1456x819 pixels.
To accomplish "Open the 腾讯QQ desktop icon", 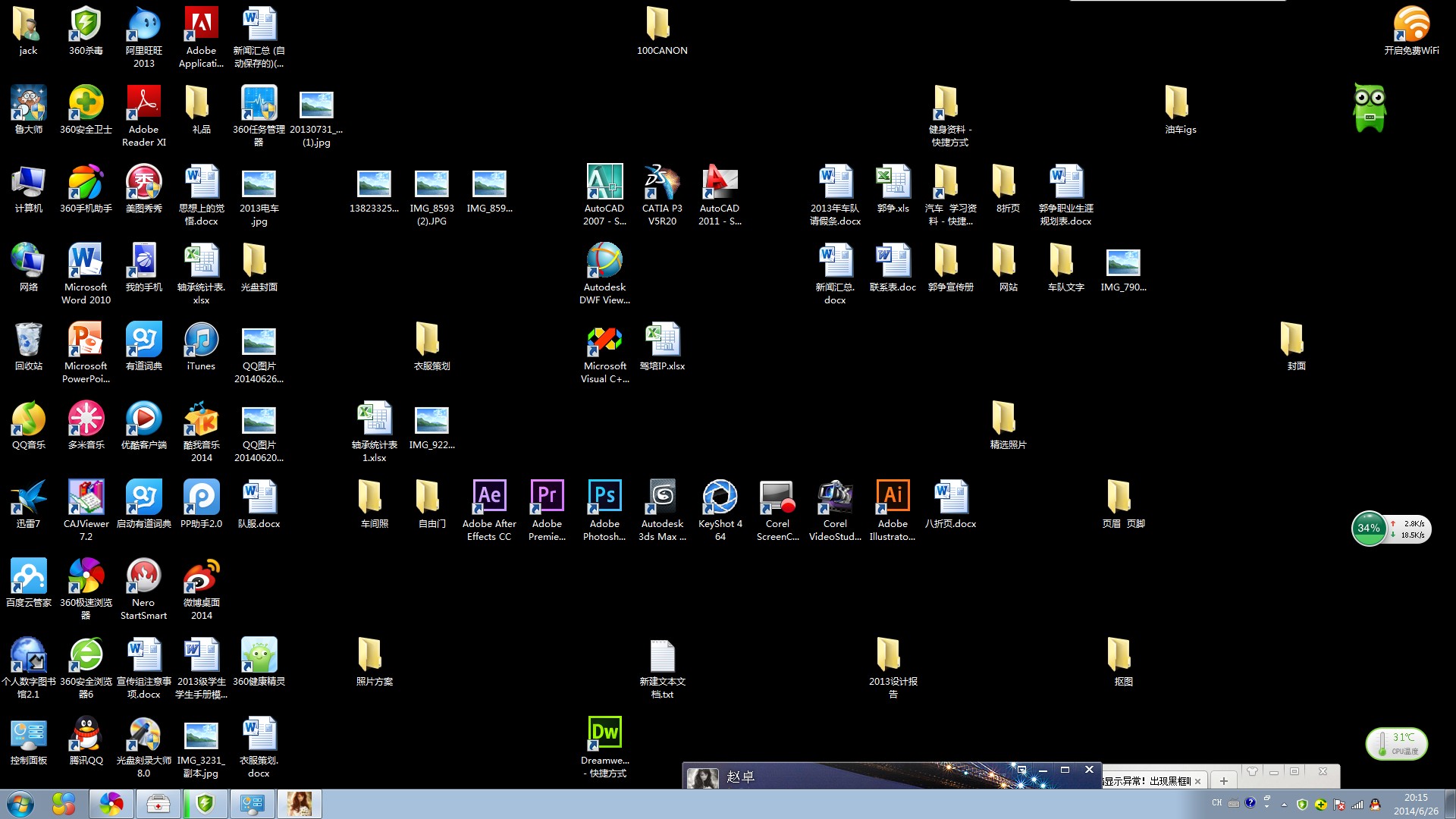I will pyautogui.click(x=86, y=740).
